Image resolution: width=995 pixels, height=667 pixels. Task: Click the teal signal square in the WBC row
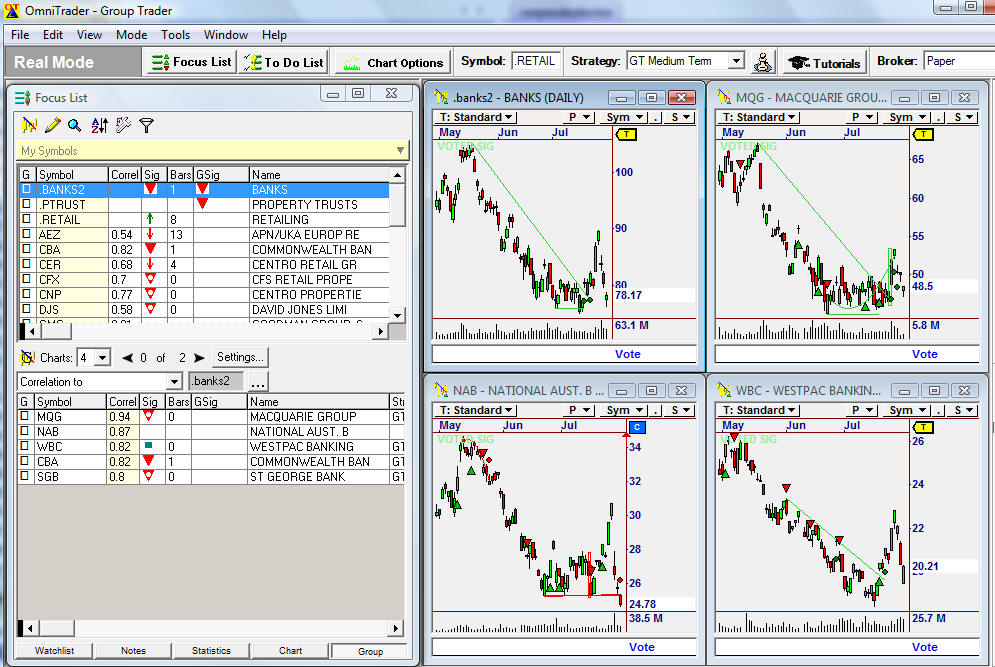pos(148,446)
